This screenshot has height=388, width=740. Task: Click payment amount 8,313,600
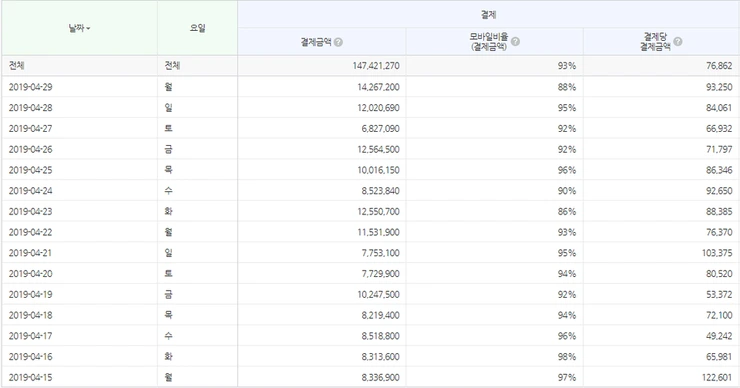(x=380, y=357)
